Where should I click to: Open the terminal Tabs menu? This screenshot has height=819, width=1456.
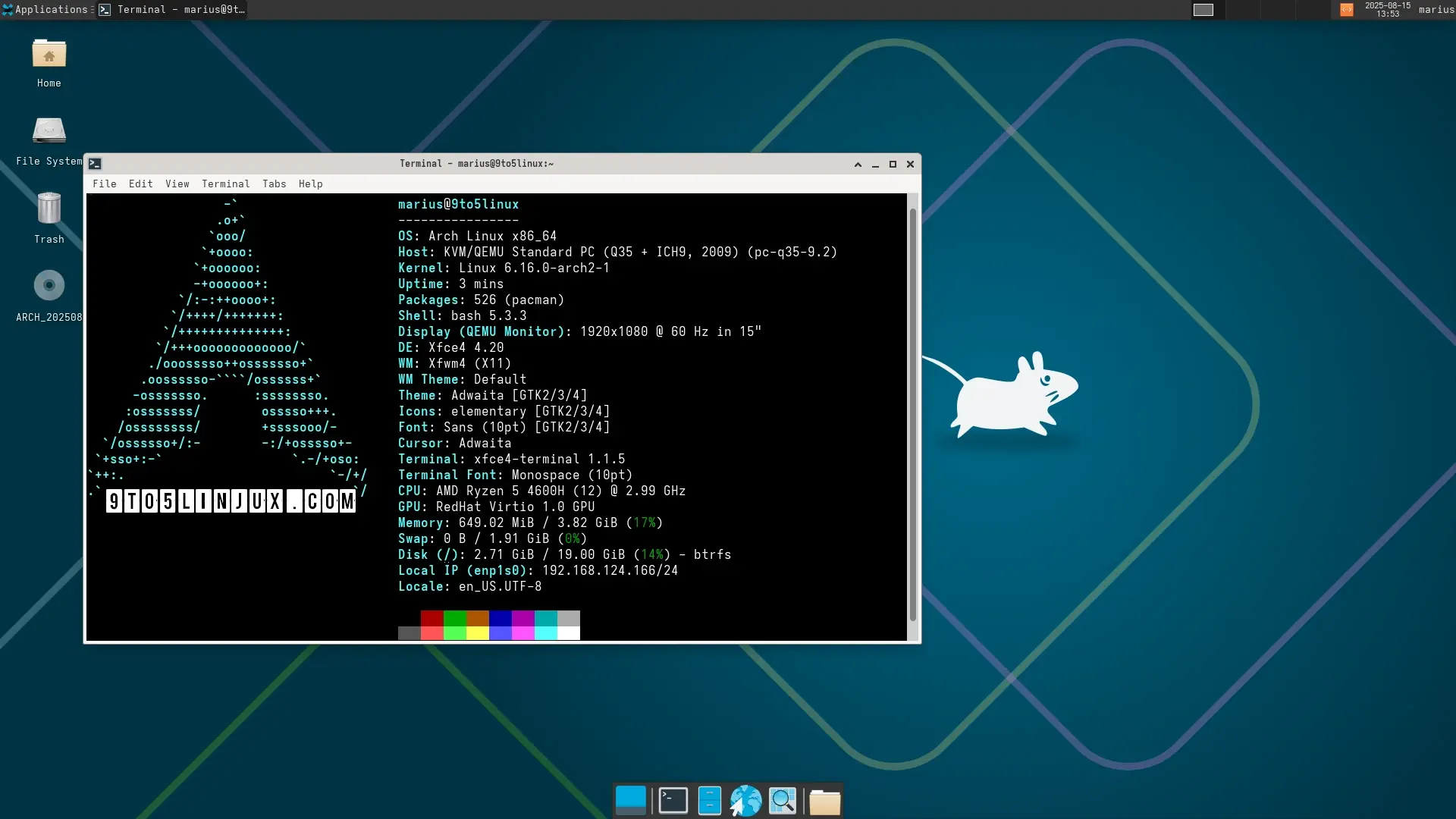[x=274, y=184]
